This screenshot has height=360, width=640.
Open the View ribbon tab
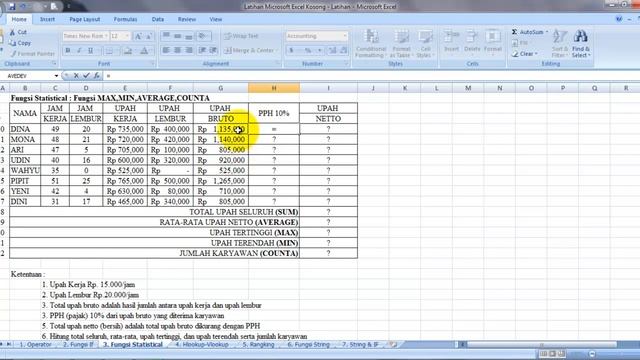(216, 19)
